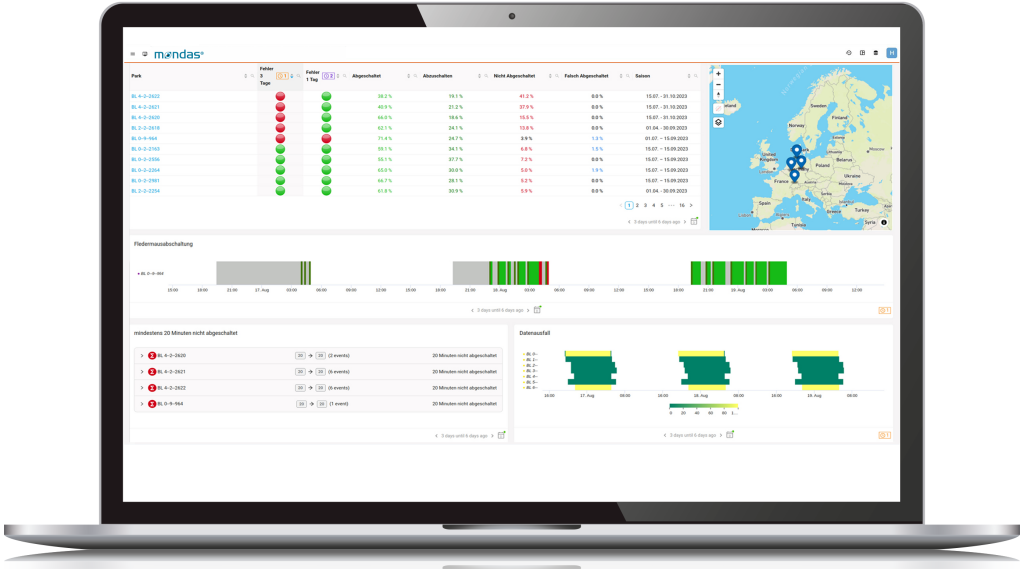
Task: Go to page 4 of the table
Action: click(654, 205)
